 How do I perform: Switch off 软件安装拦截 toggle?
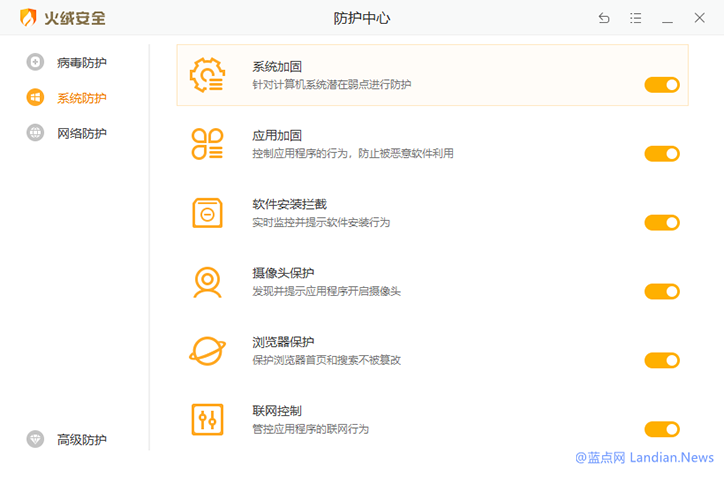click(661, 222)
